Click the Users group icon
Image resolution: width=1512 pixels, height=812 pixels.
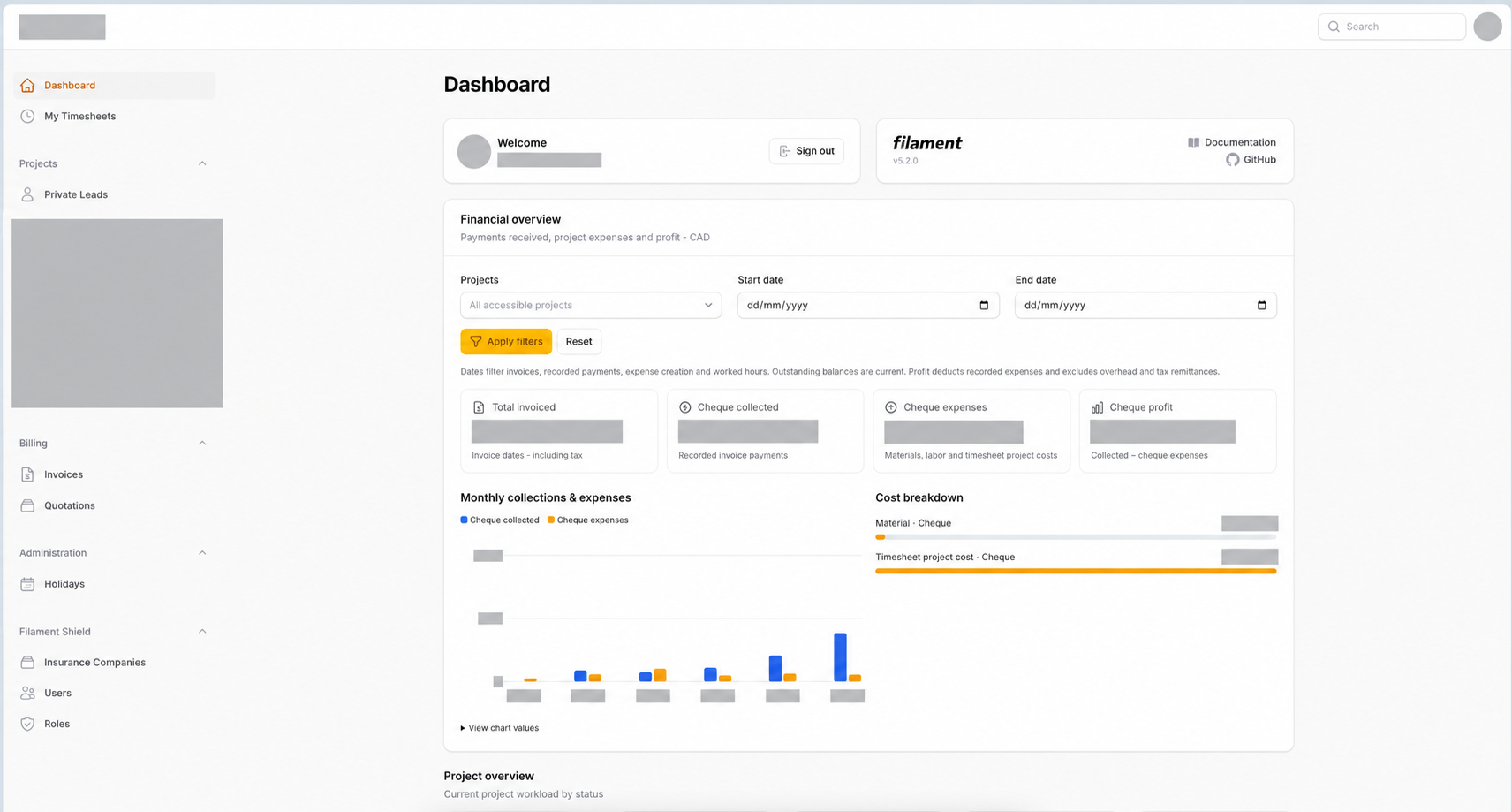27,693
